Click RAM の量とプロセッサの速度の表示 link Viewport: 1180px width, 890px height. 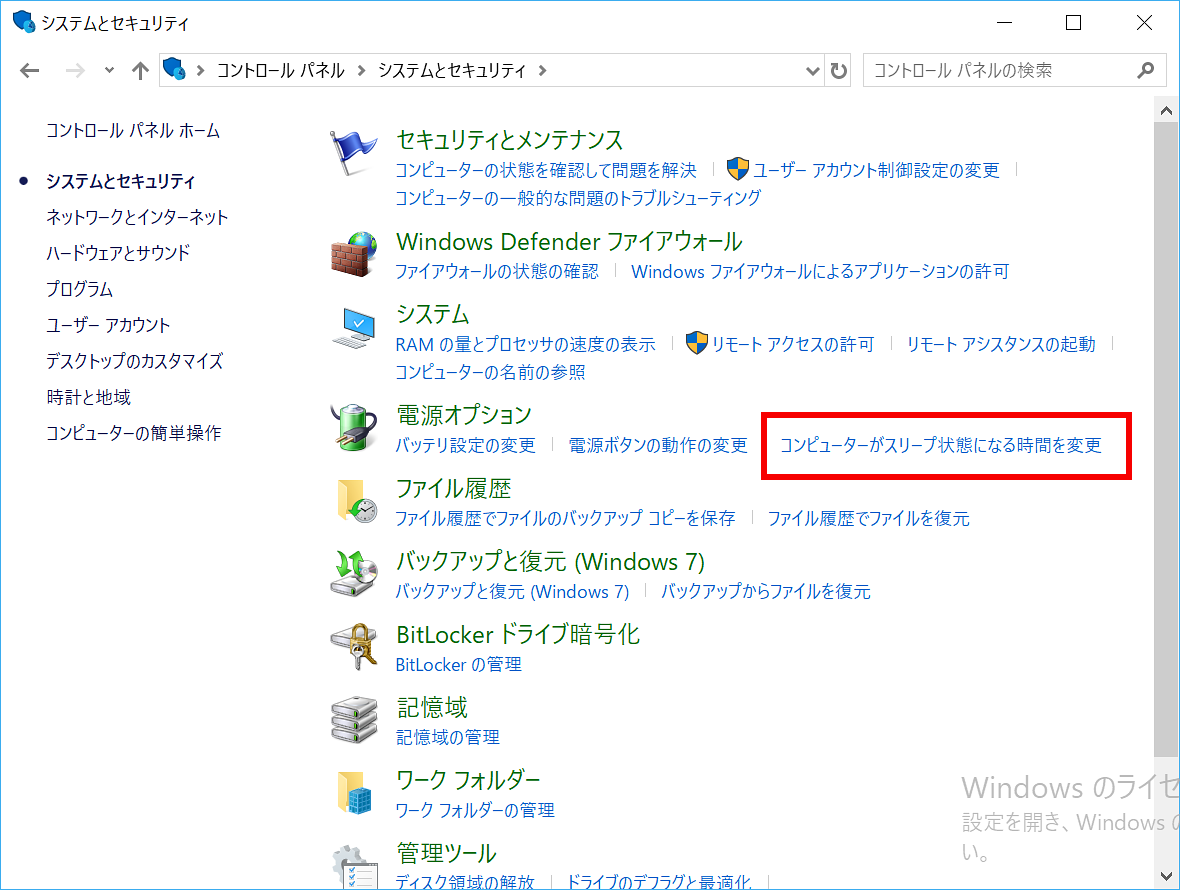click(x=525, y=344)
